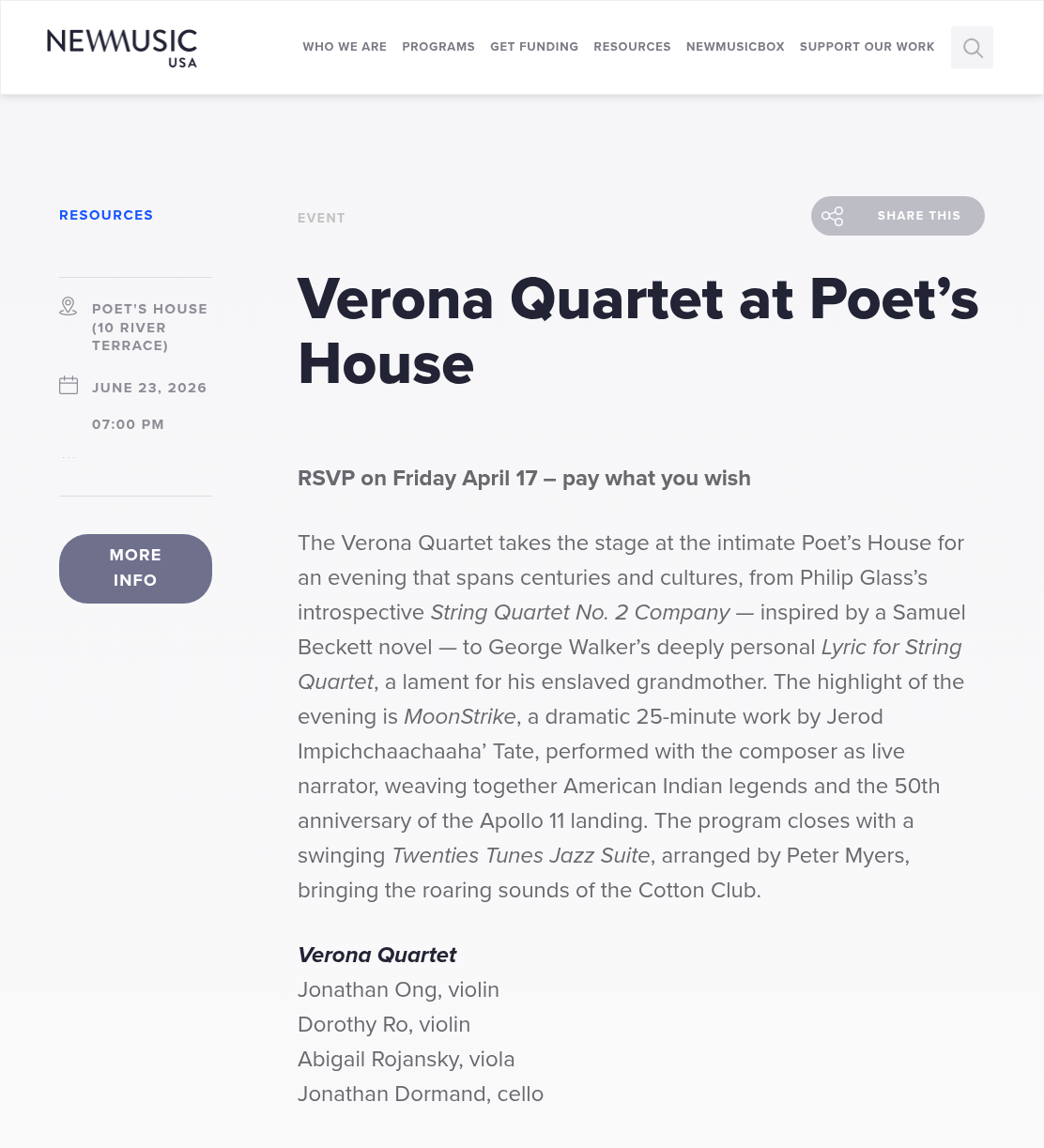1044x1148 pixels.
Task: Click the event title heading
Action: [638, 331]
